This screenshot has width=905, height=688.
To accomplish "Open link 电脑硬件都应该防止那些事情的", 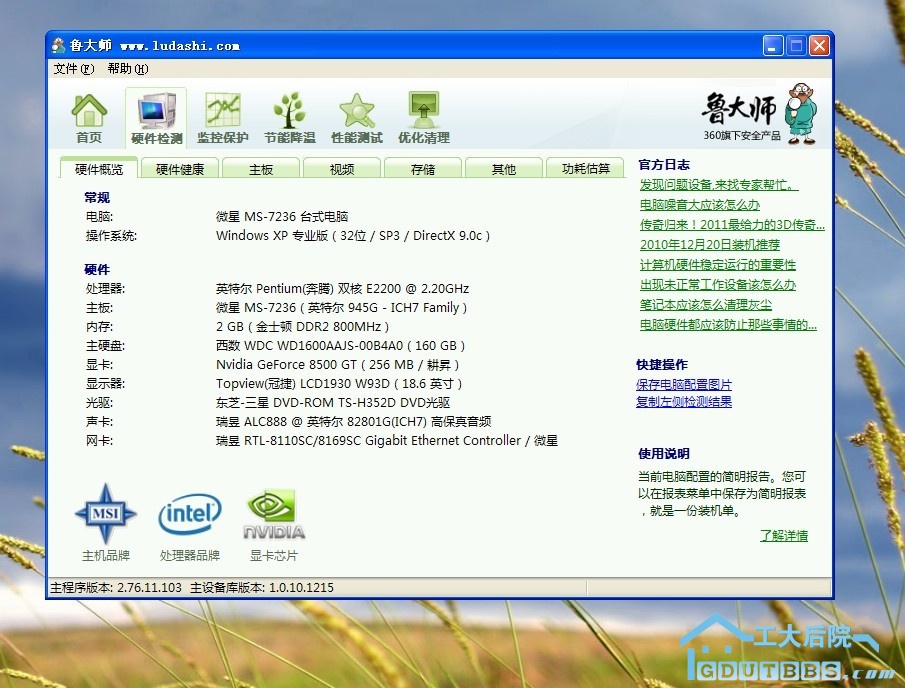I will 728,324.
